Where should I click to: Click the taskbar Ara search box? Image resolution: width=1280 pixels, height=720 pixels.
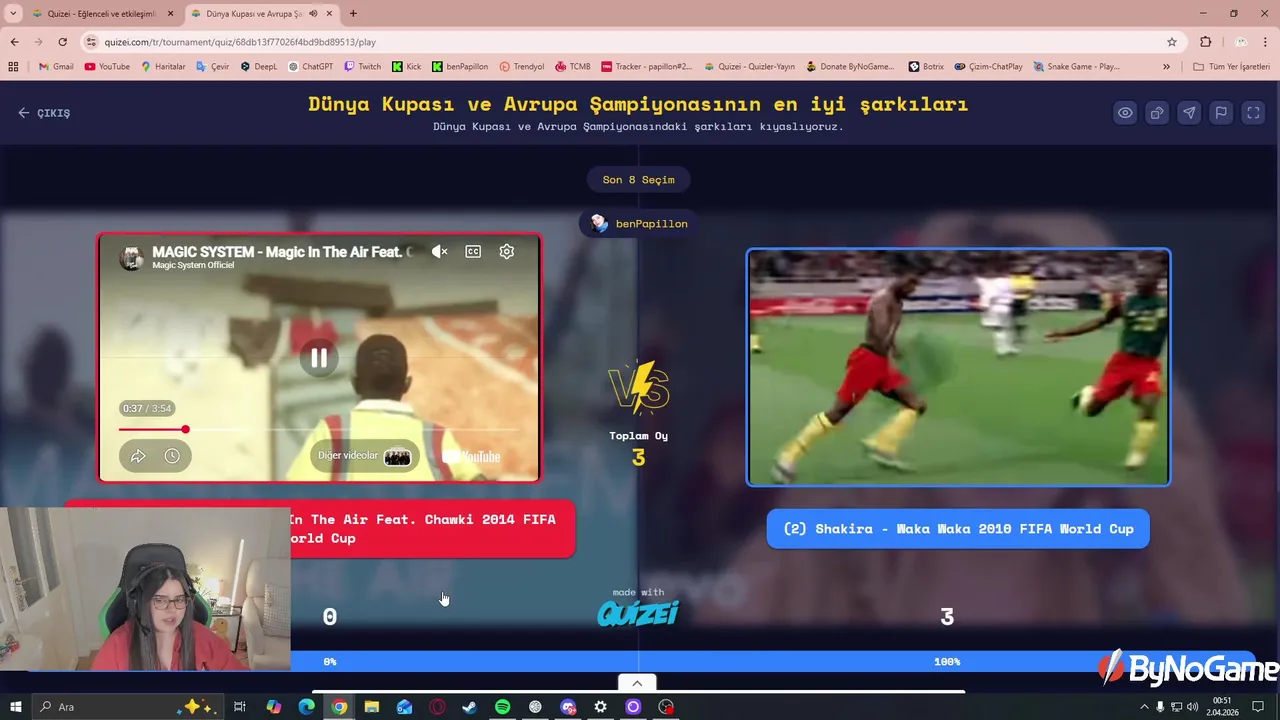[126, 707]
